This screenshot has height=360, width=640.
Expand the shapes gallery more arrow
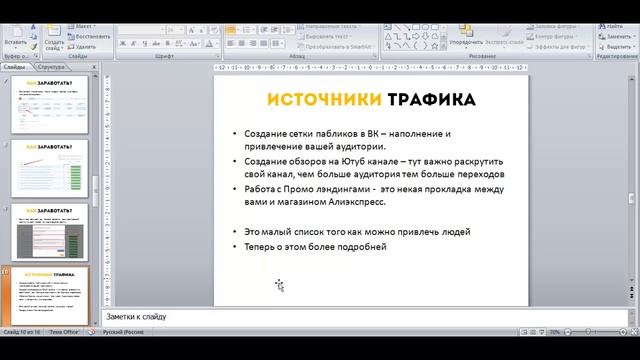tap(444, 47)
